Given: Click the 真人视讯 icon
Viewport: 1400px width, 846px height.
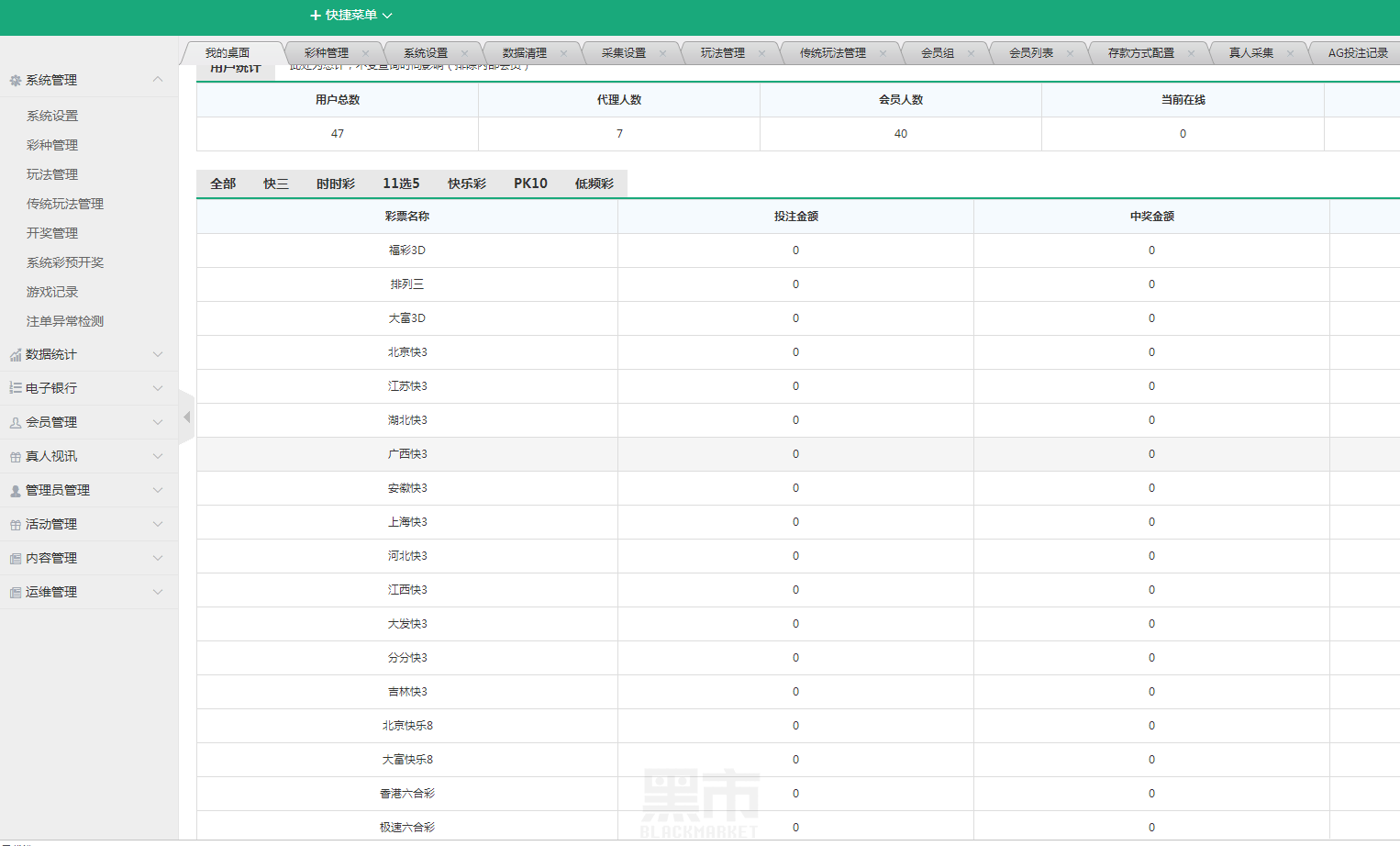Looking at the screenshot, I should tap(15, 457).
